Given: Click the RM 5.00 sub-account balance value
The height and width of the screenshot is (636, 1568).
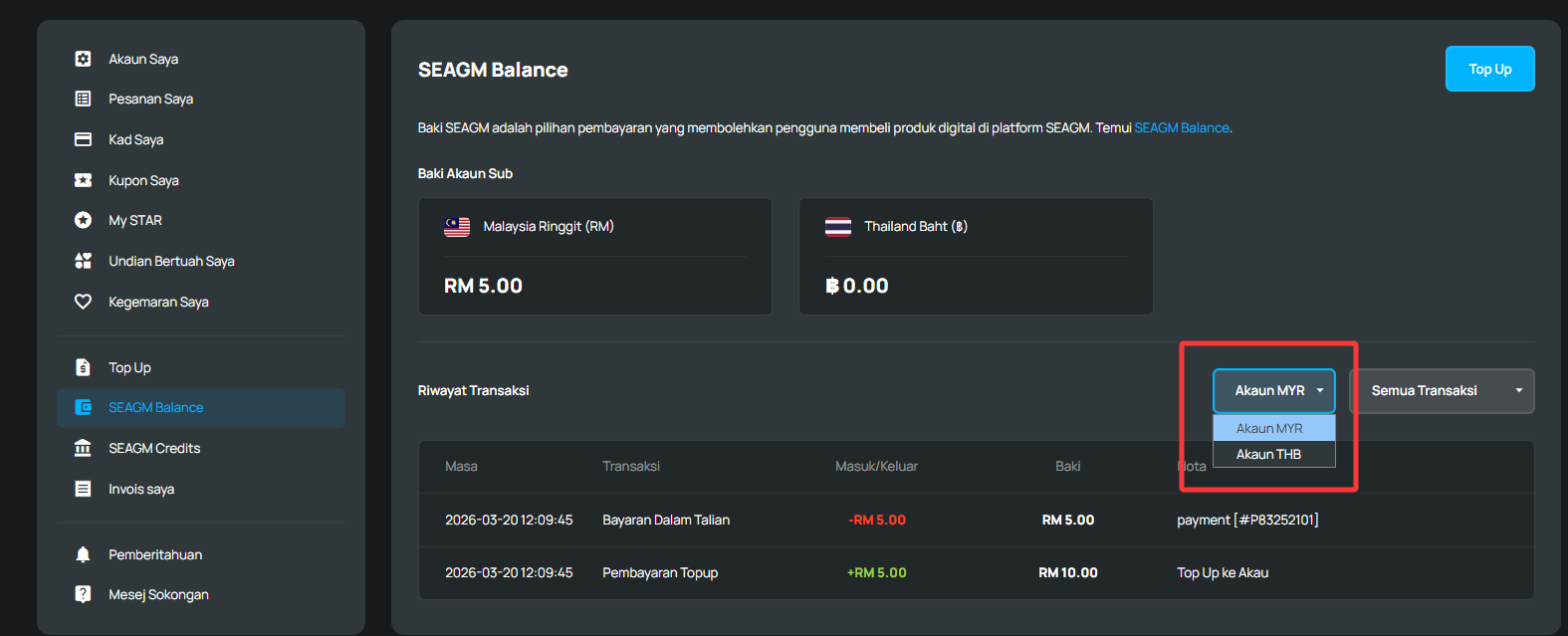Looking at the screenshot, I should pos(483,286).
